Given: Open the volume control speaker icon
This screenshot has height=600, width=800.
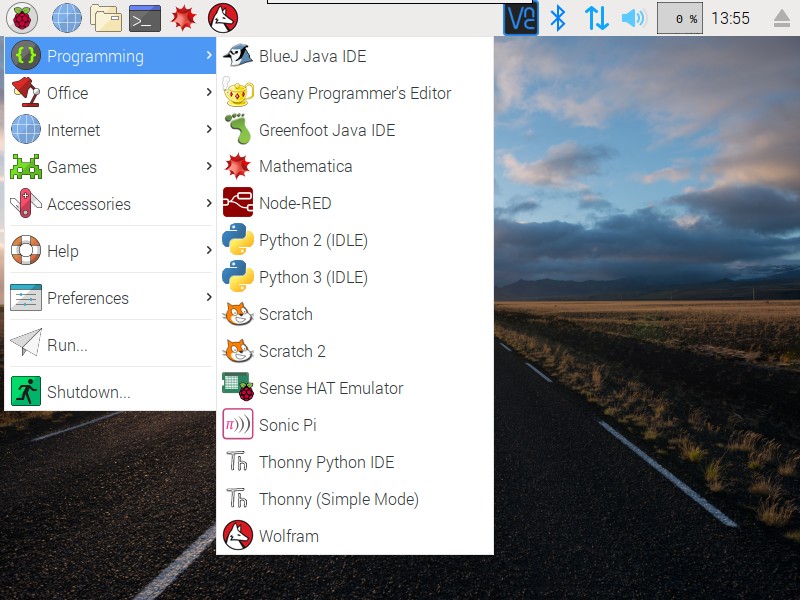Looking at the screenshot, I should pyautogui.click(x=634, y=18).
